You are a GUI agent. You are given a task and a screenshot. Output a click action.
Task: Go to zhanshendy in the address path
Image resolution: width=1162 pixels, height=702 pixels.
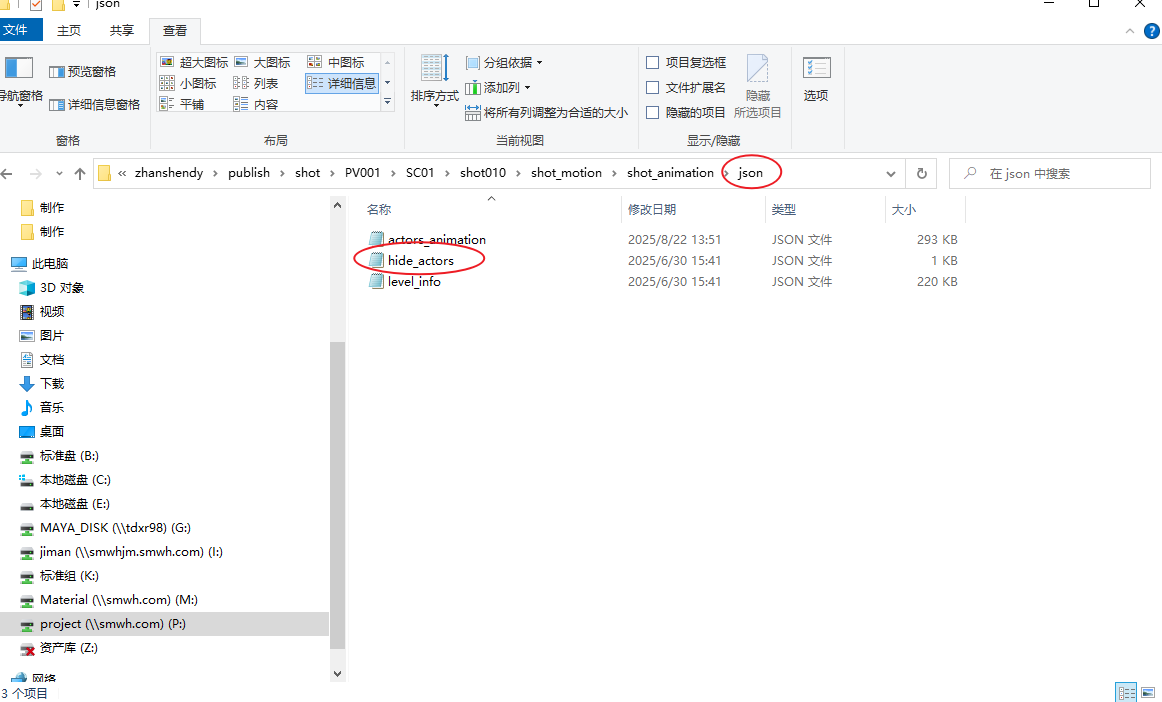169,173
